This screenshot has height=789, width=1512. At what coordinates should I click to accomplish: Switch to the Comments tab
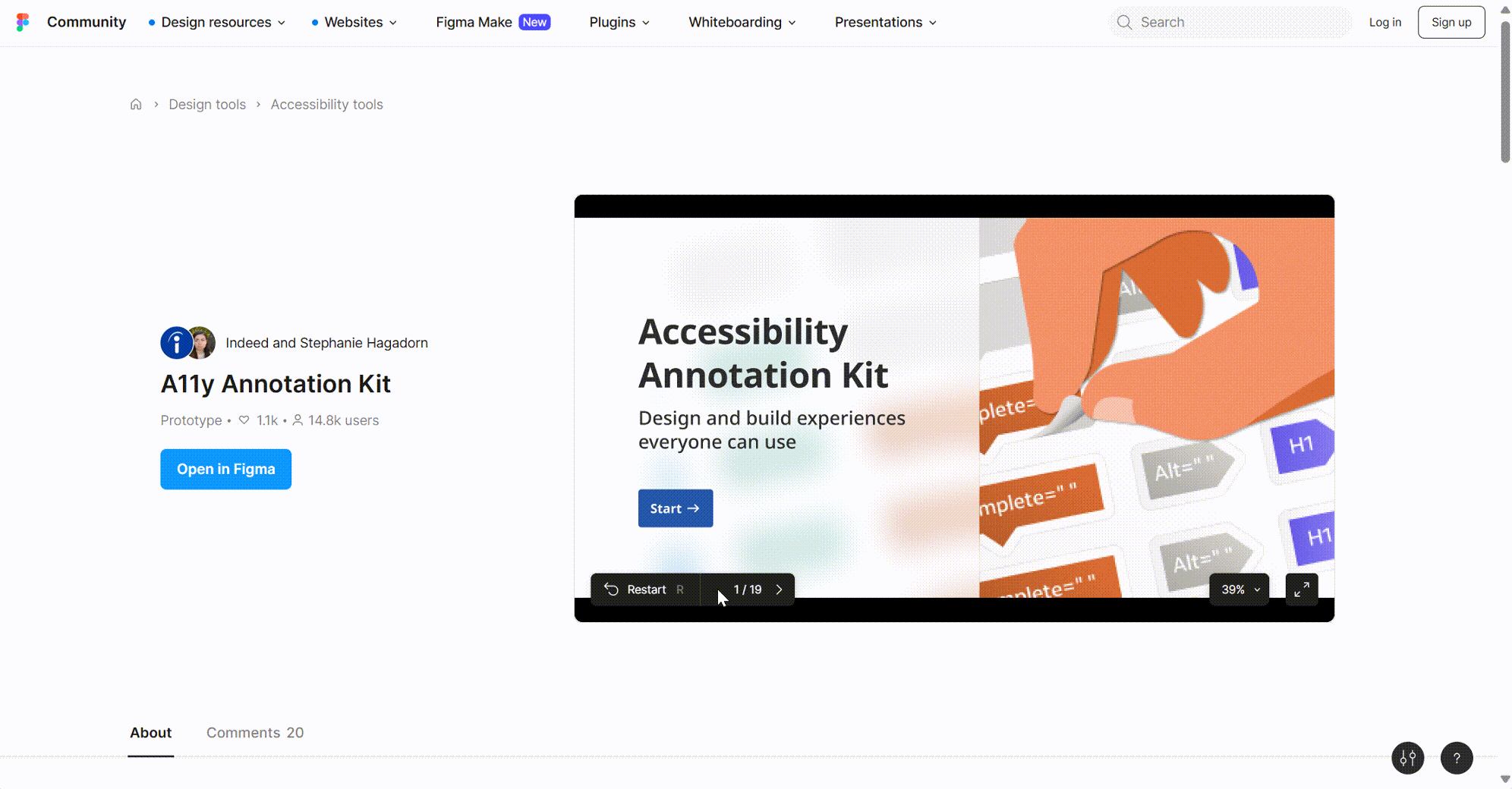[255, 732]
